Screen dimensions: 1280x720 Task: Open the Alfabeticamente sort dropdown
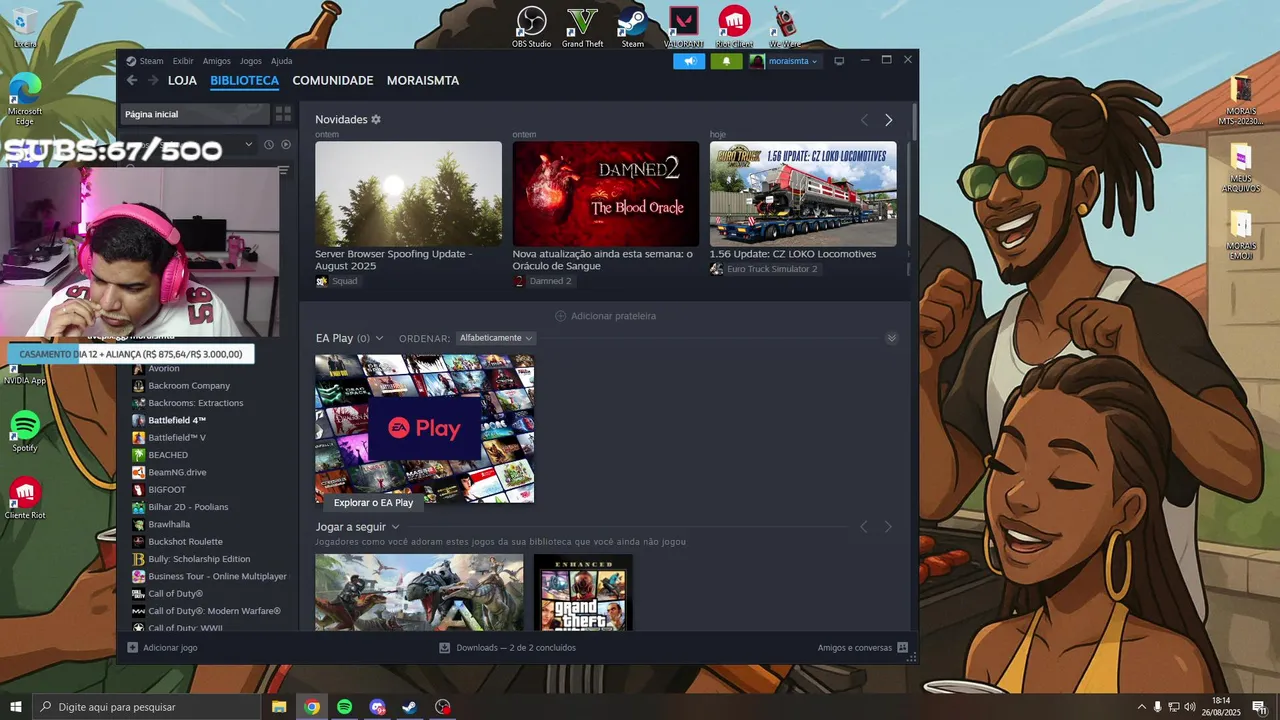[496, 338]
